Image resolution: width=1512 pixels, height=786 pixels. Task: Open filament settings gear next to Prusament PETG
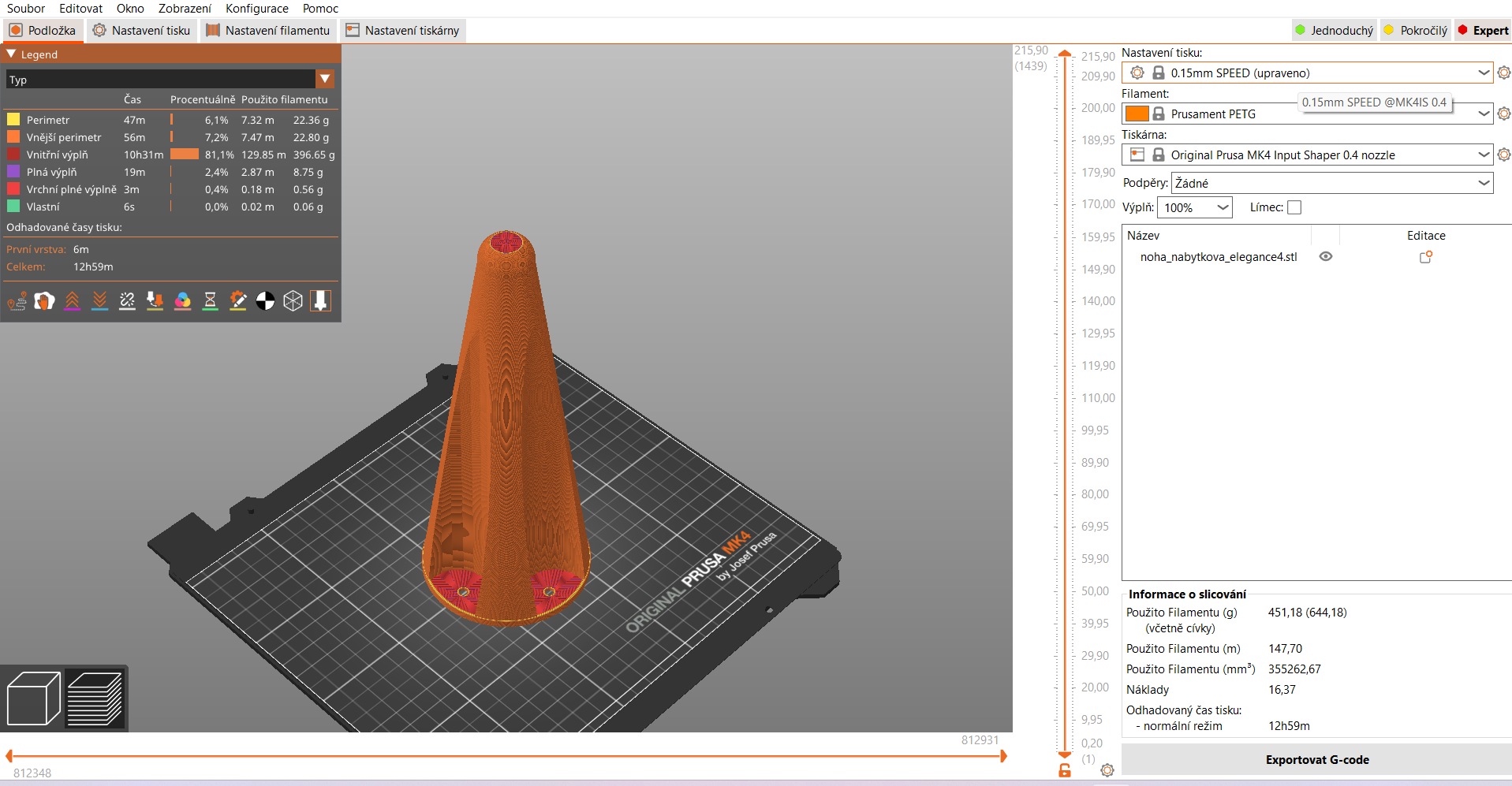coord(1503,114)
